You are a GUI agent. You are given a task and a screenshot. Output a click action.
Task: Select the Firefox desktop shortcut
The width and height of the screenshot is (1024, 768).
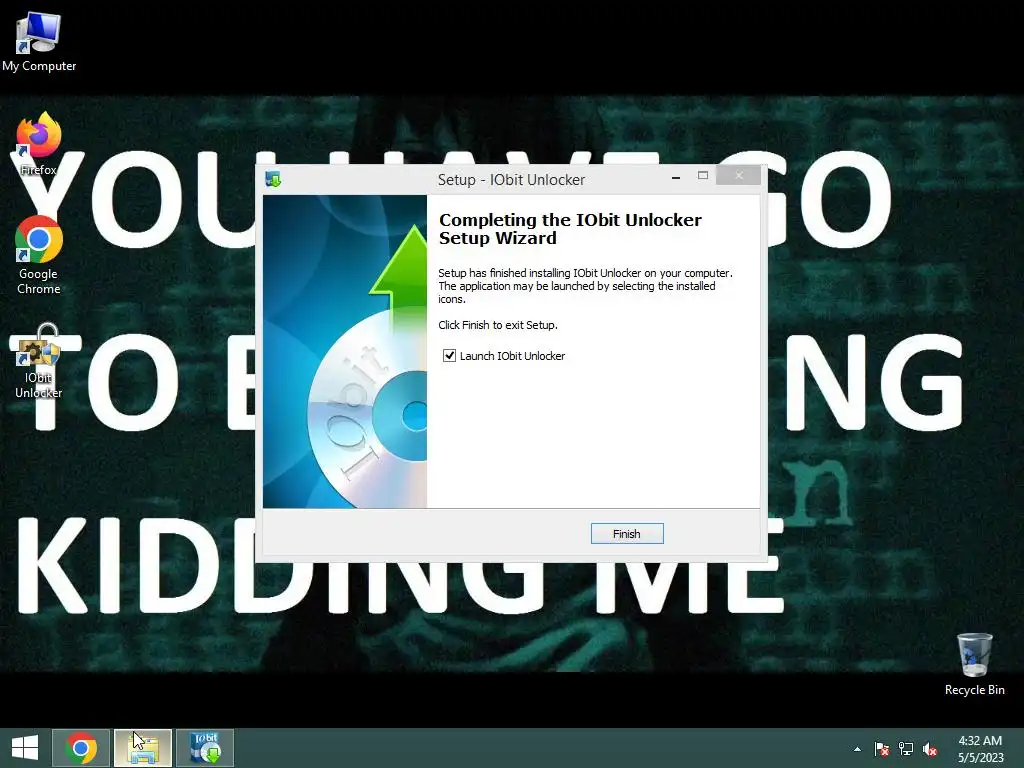pyautogui.click(x=39, y=144)
